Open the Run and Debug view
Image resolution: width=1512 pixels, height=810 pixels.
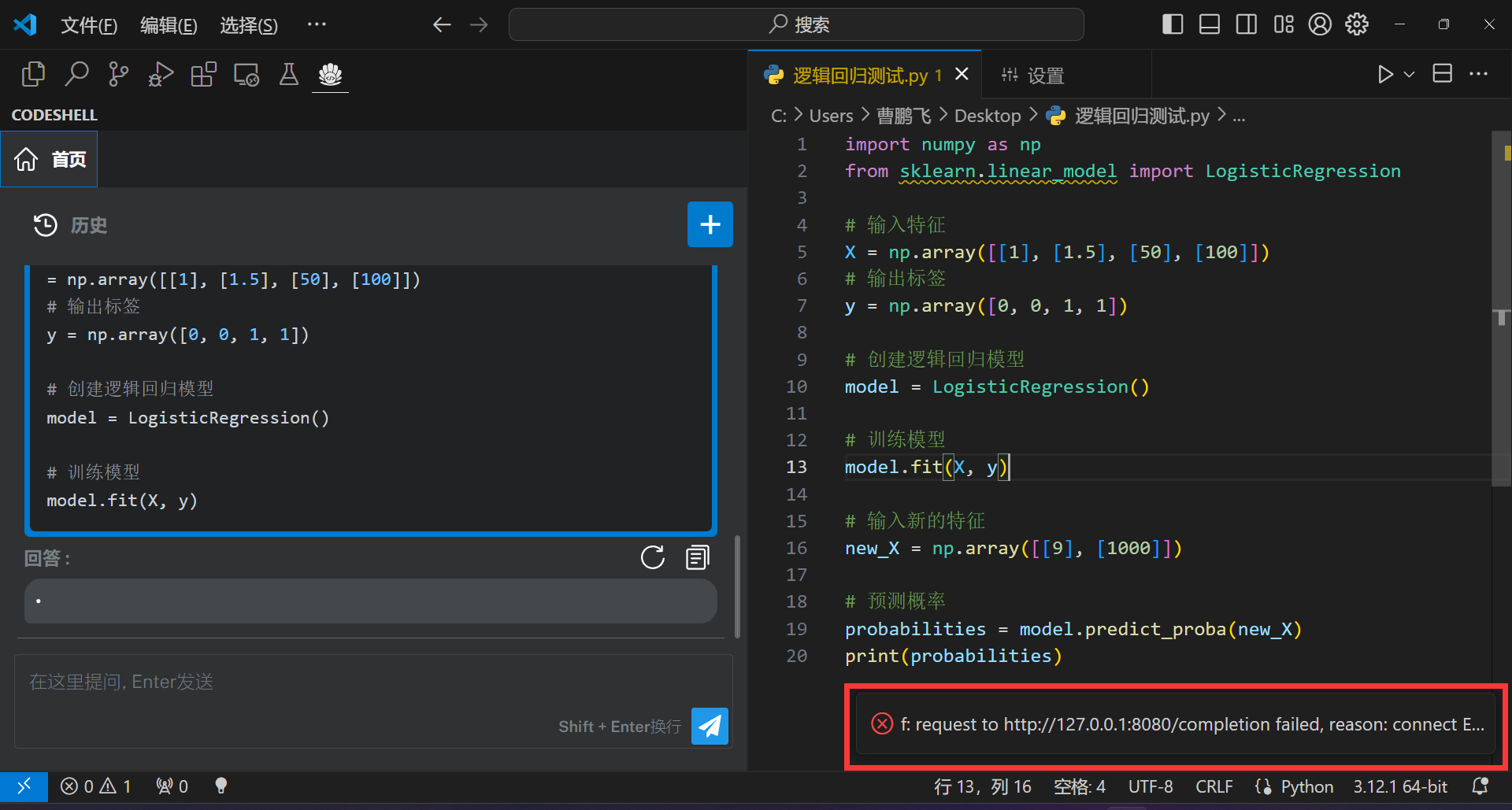point(161,75)
